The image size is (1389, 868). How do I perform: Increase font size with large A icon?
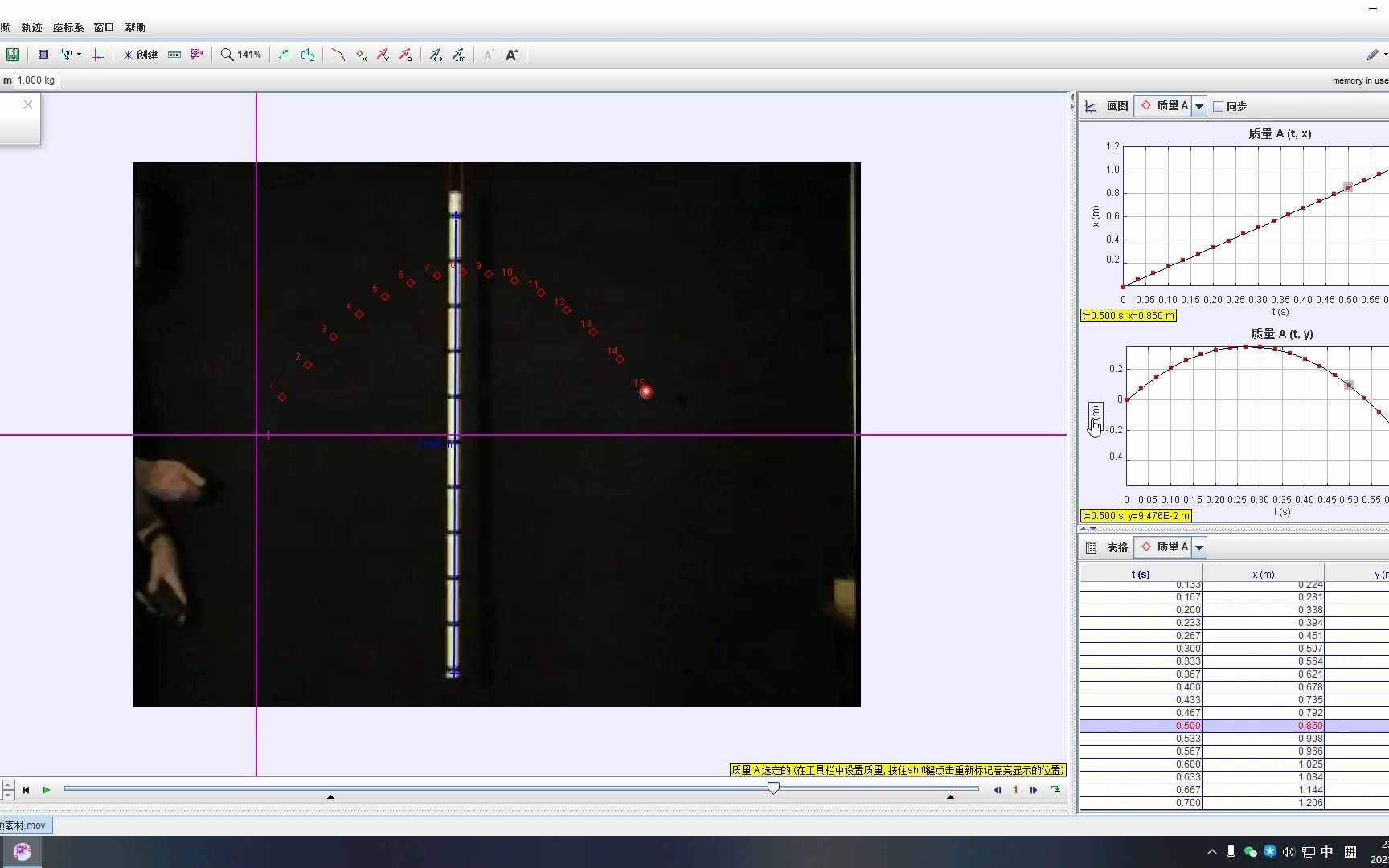(511, 55)
